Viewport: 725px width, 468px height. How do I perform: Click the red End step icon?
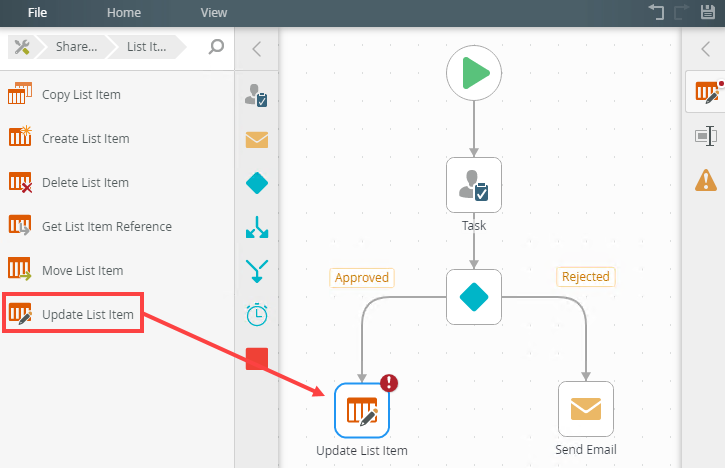tap(257, 359)
